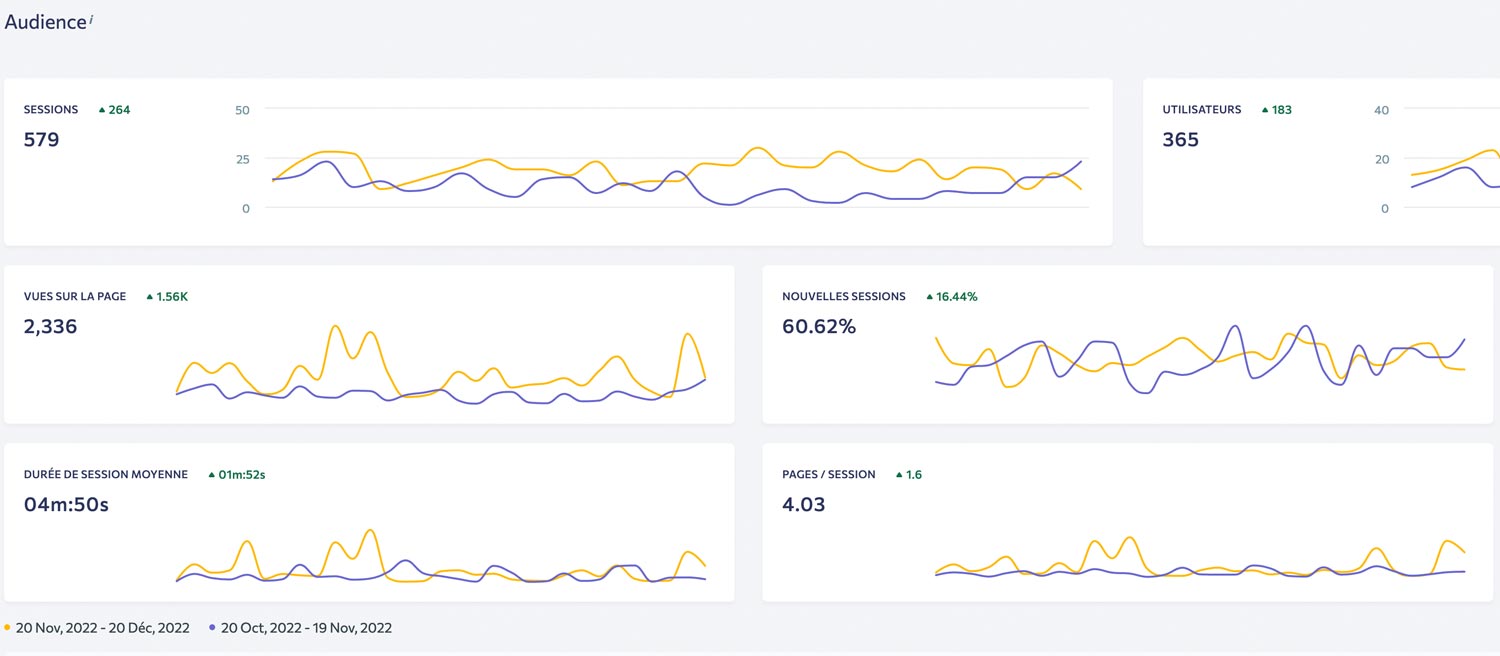This screenshot has width=1500, height=656.
Task: Click the green up arrow beside 183
Action: 1265,110
